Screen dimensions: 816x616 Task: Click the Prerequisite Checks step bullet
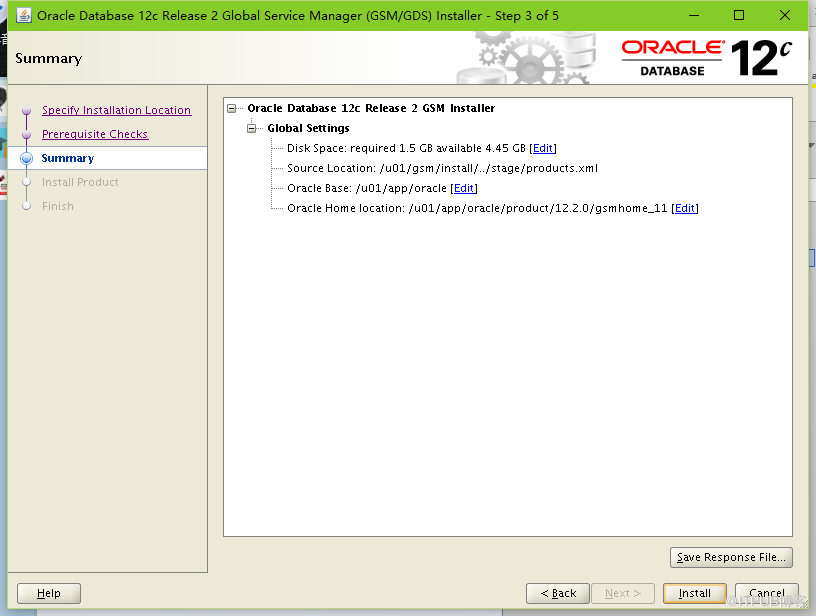click(27, 134)
